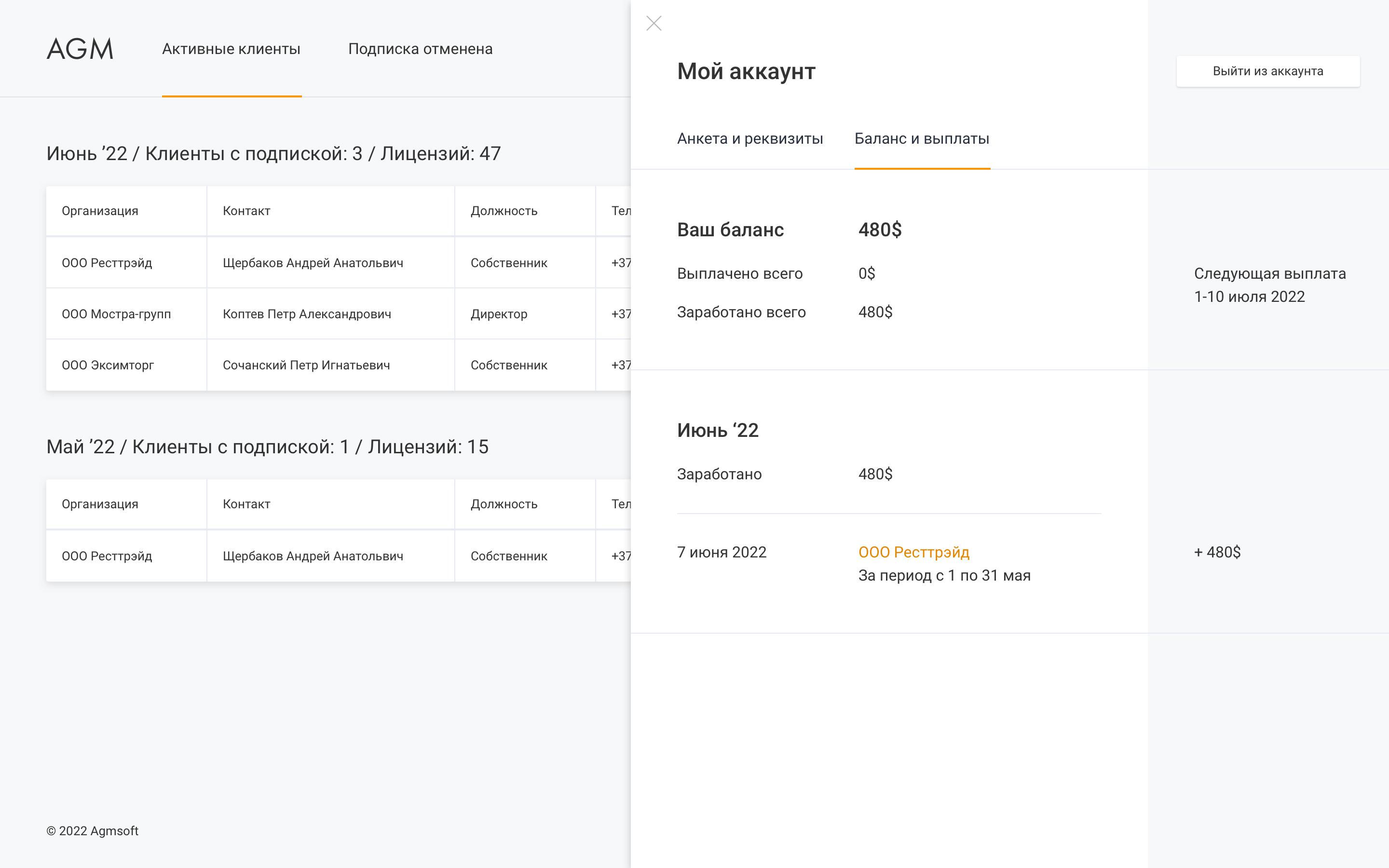Click ООО Ресттрэйд row in June table
Screen dimensions: 1389x868
click(107, 263)
